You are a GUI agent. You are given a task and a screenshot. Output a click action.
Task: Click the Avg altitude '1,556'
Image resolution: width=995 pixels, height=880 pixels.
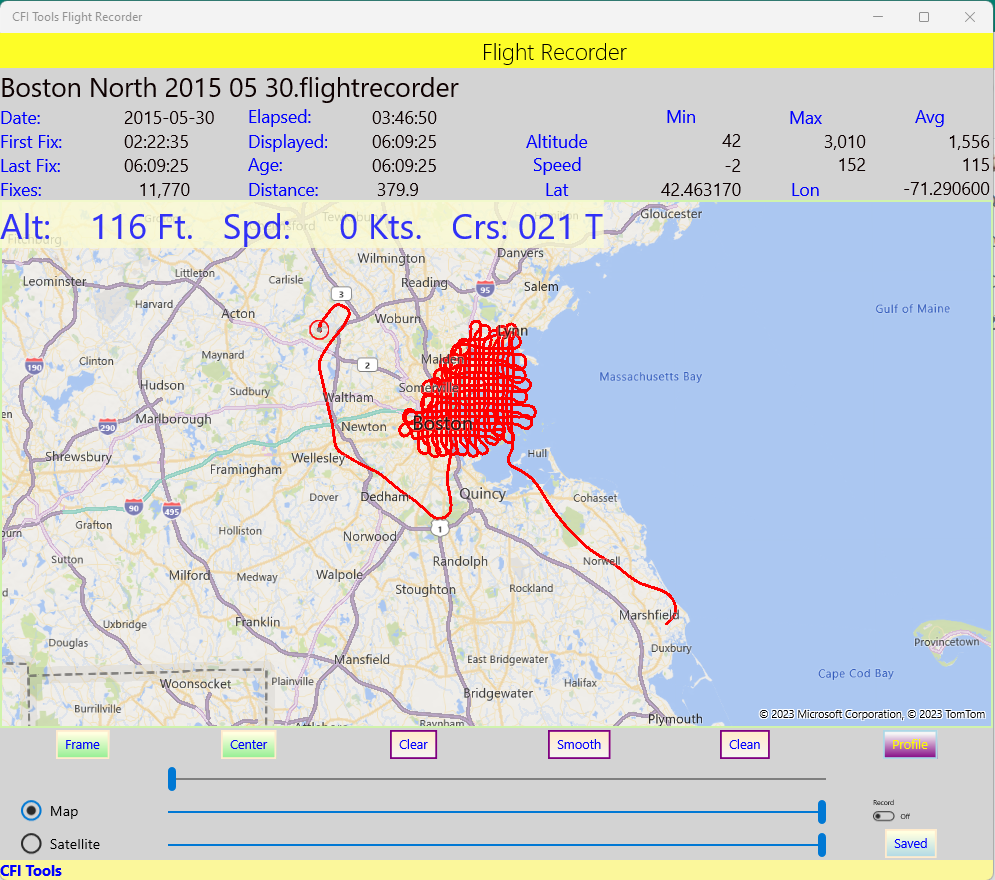[969, 141]
